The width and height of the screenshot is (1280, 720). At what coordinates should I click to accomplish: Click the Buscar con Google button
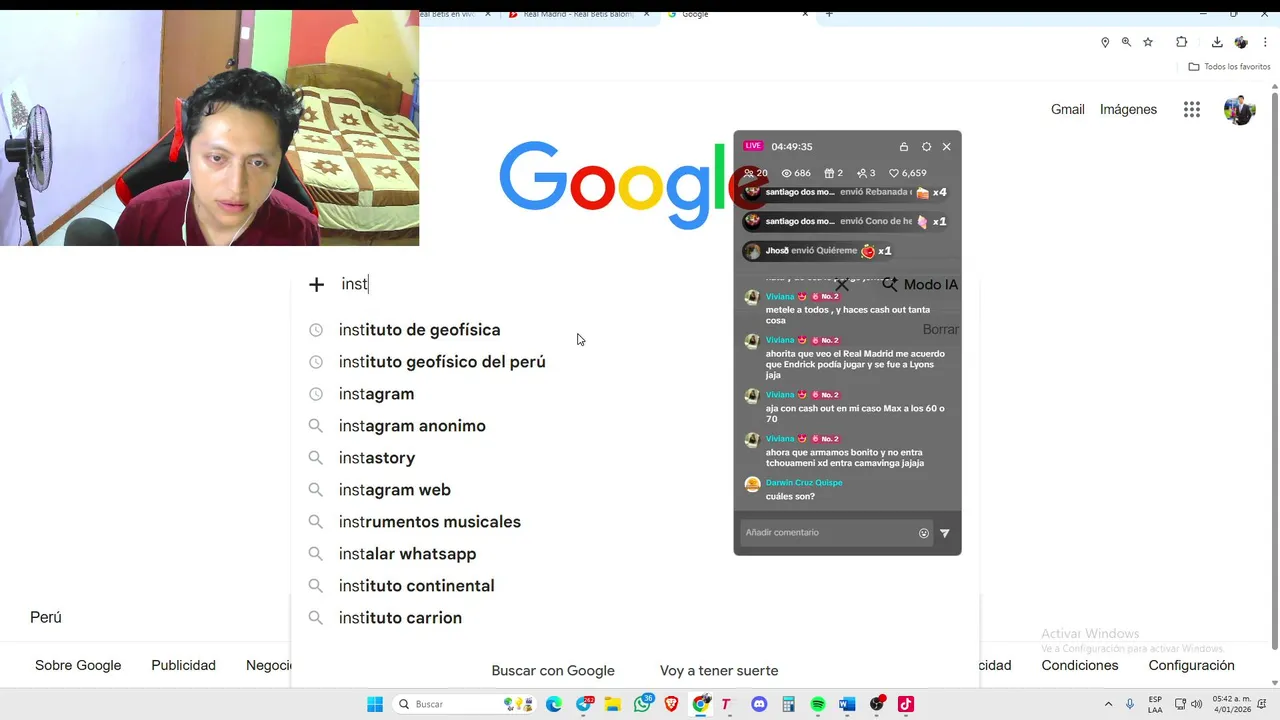click(x=553, y=671)
